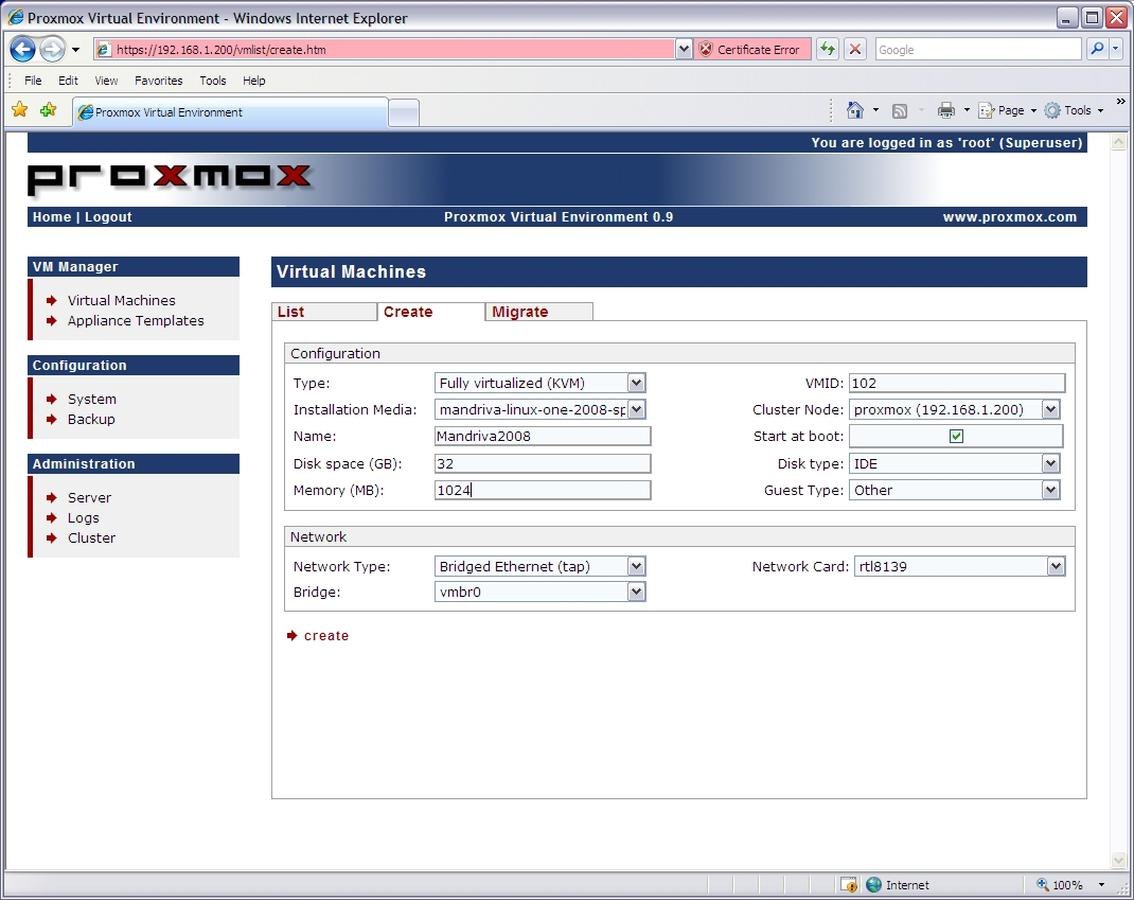Switch to the Migrate tab
1134x900 pixels.
pyautogui.click(x=539, y=312)
